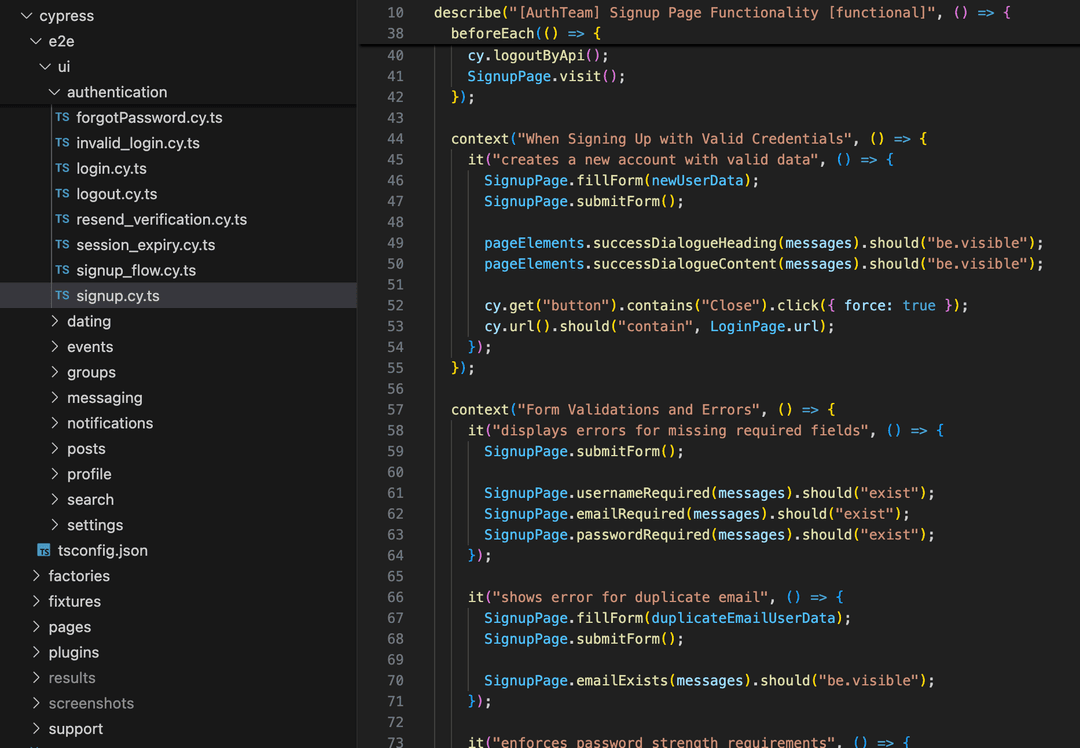Click the TS icon of selected signup.cy.ts

pos(62,295)
